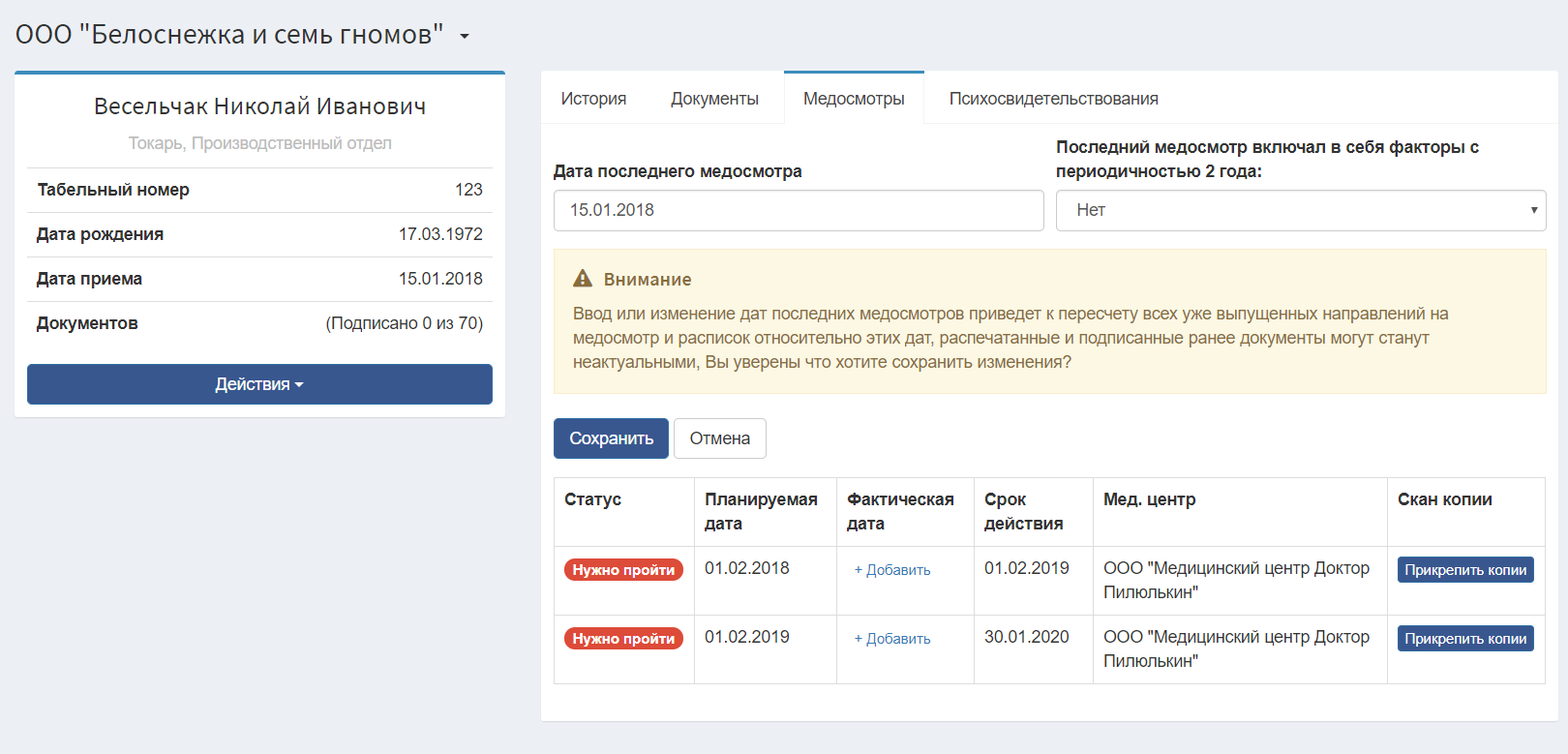The width and height of the screenshot is (1568, 754).
Task: Select the Медосмотры tab
Action: coord(854,99)
